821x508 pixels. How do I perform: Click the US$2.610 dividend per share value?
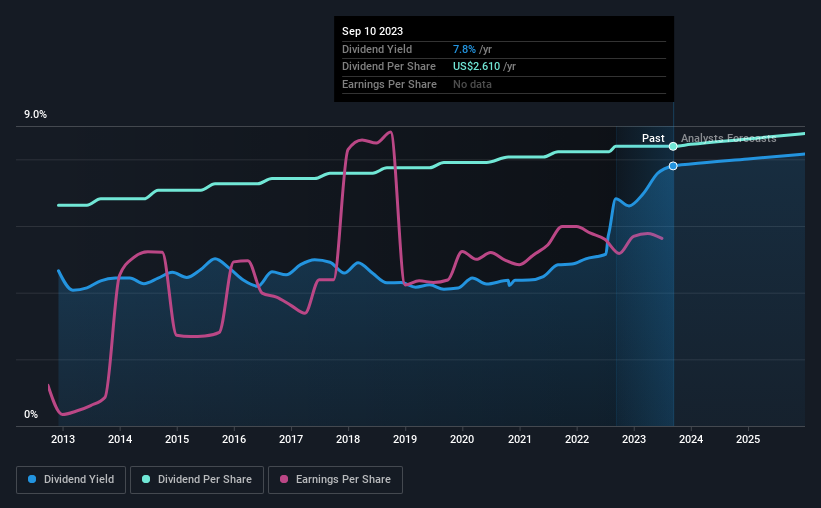point(476,67)
